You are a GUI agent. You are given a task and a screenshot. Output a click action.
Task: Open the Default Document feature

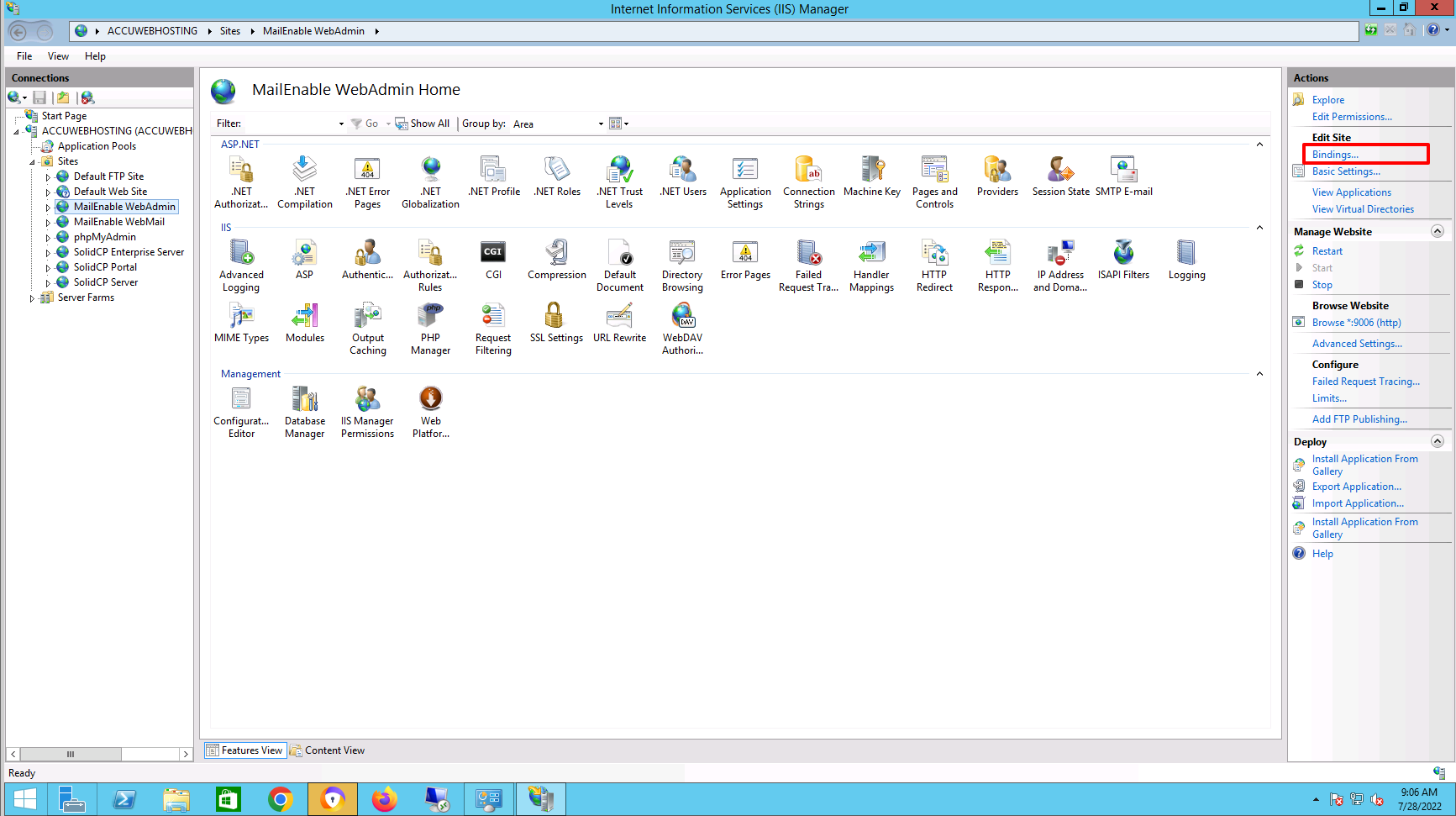click(x=620, y=265)
